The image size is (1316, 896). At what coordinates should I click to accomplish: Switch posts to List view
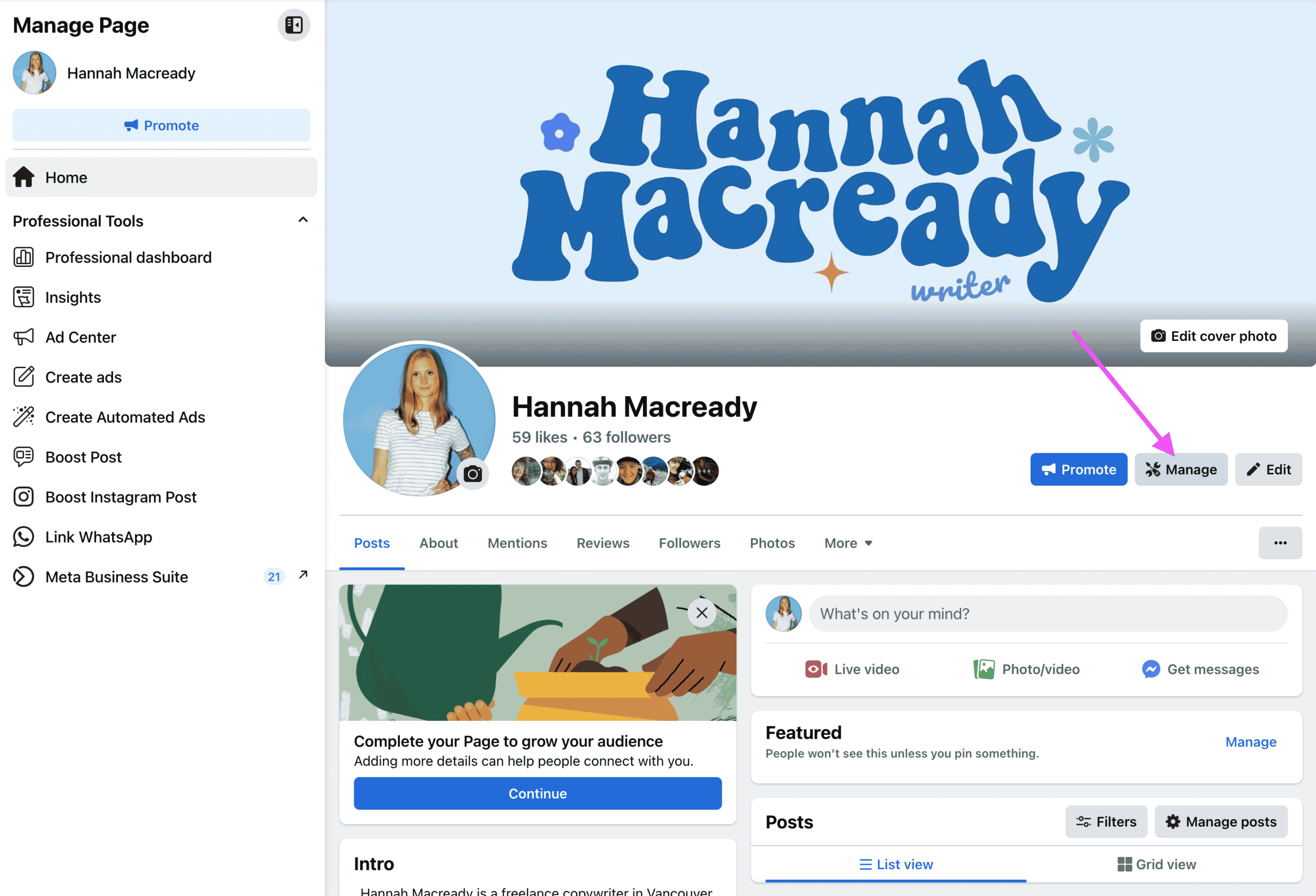click(x=896, y=864)
